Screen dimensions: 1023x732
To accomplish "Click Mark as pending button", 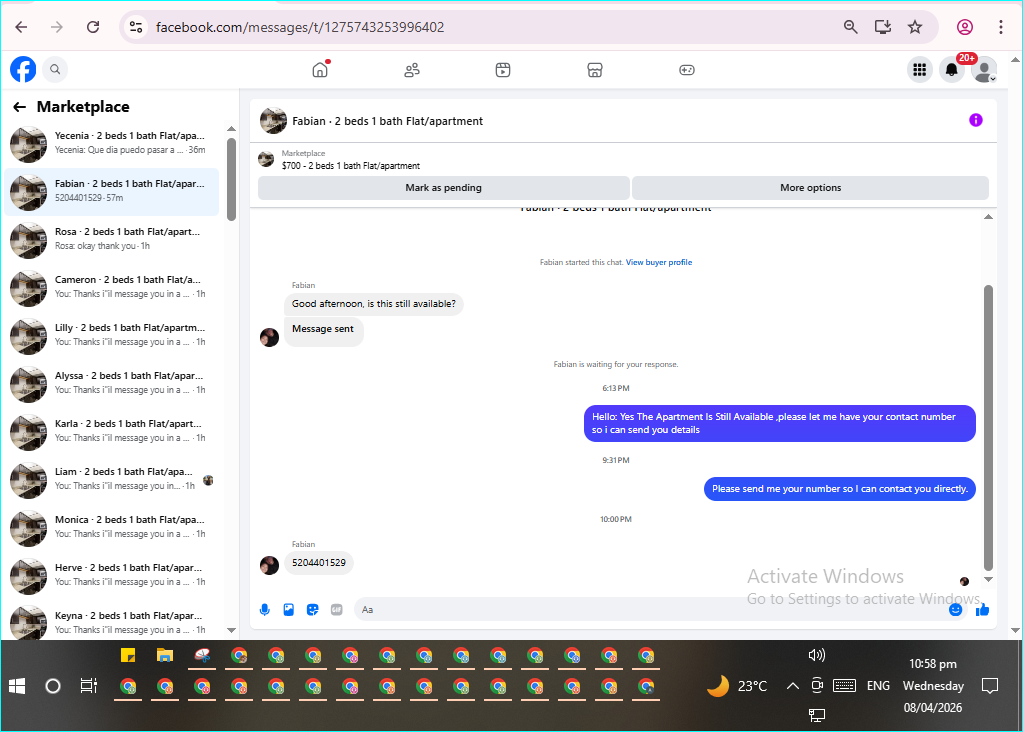I will 444,188.
